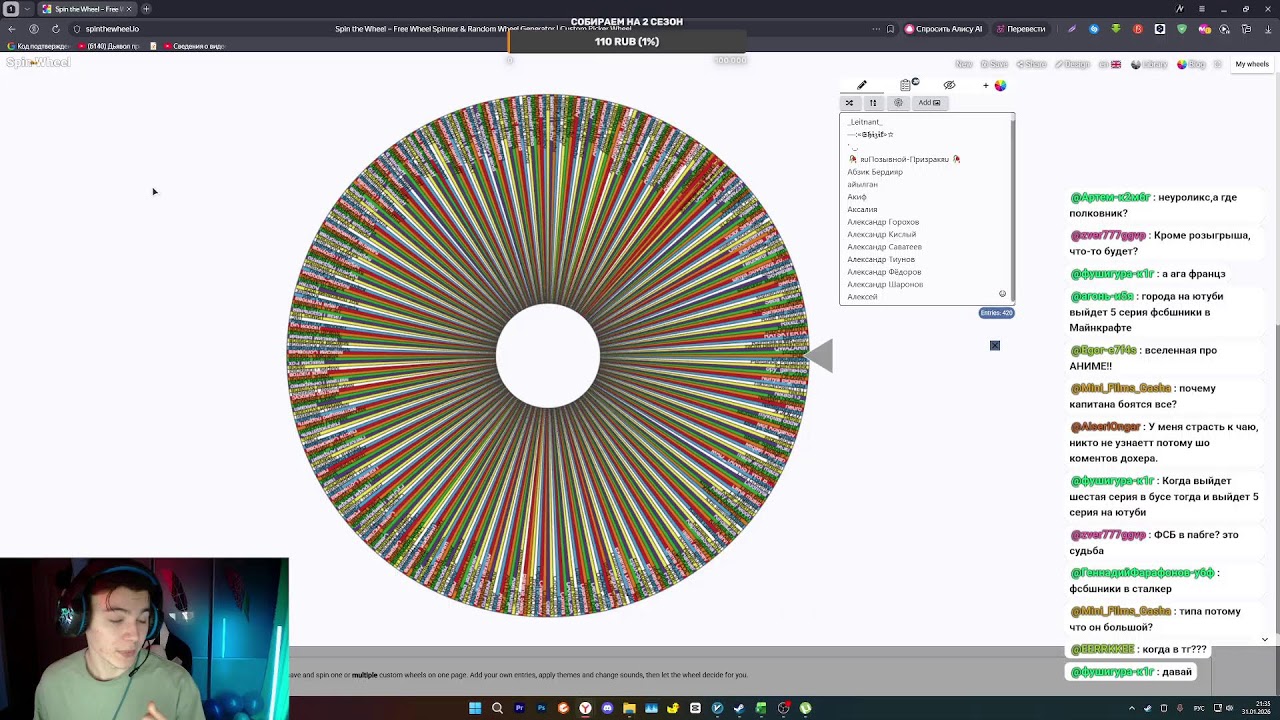Open Yandex Browser from the taskbar

coord(585,708)
